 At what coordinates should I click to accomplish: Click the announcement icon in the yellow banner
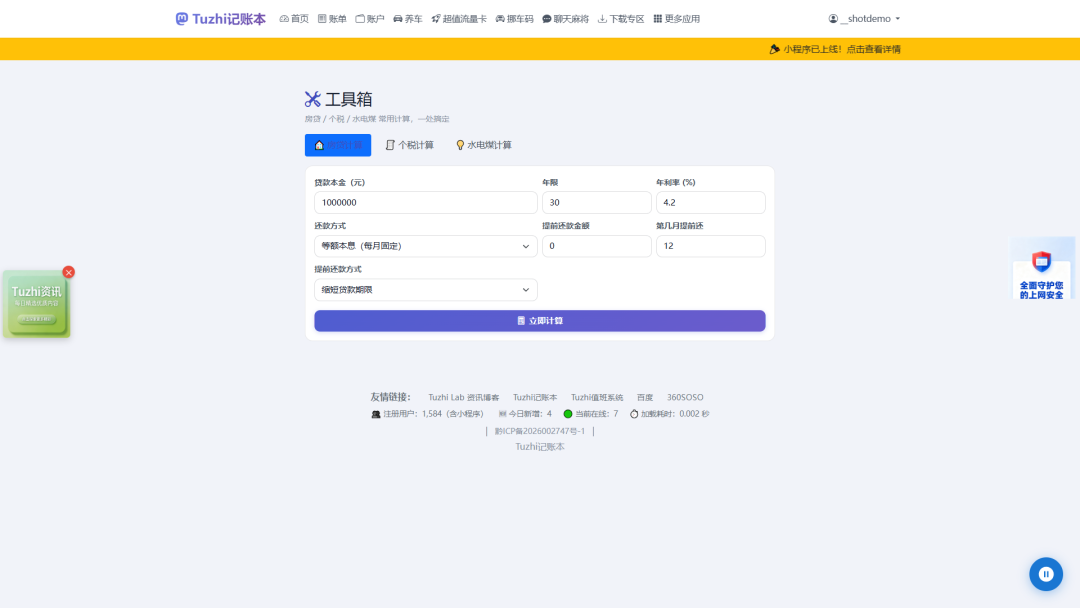click(x=774, y=49)
